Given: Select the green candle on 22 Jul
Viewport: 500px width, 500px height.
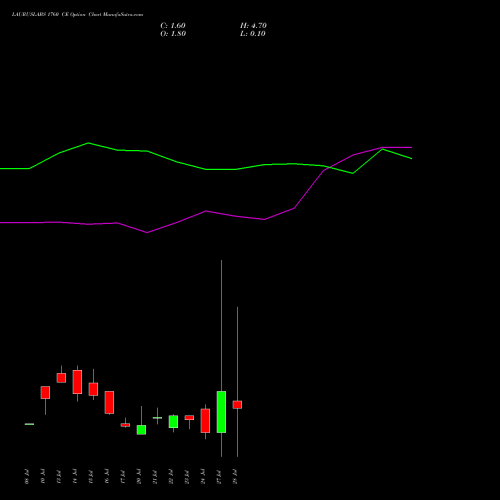Looking at the screenshot, I should pos(173,422).
